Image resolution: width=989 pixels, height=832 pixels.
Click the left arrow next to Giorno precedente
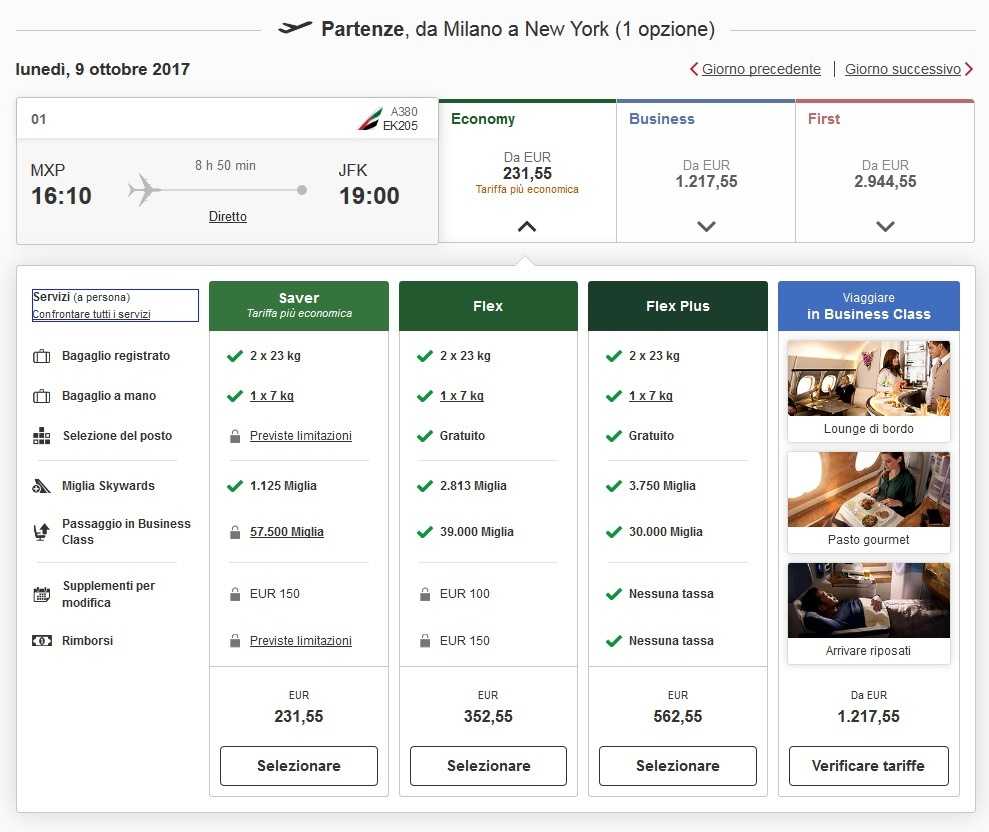coord(694,69)
